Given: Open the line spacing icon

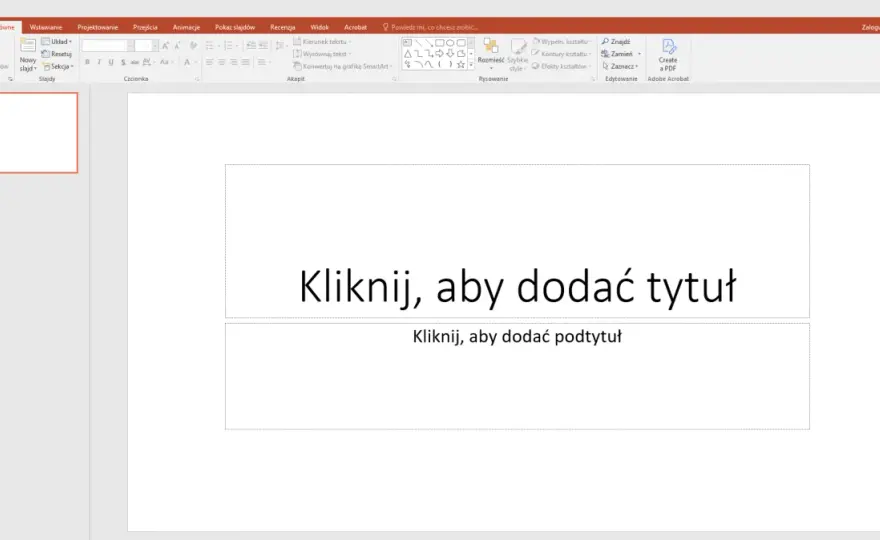Looking at the screenshot, I should pyautogui.click(x=280, y=45).
